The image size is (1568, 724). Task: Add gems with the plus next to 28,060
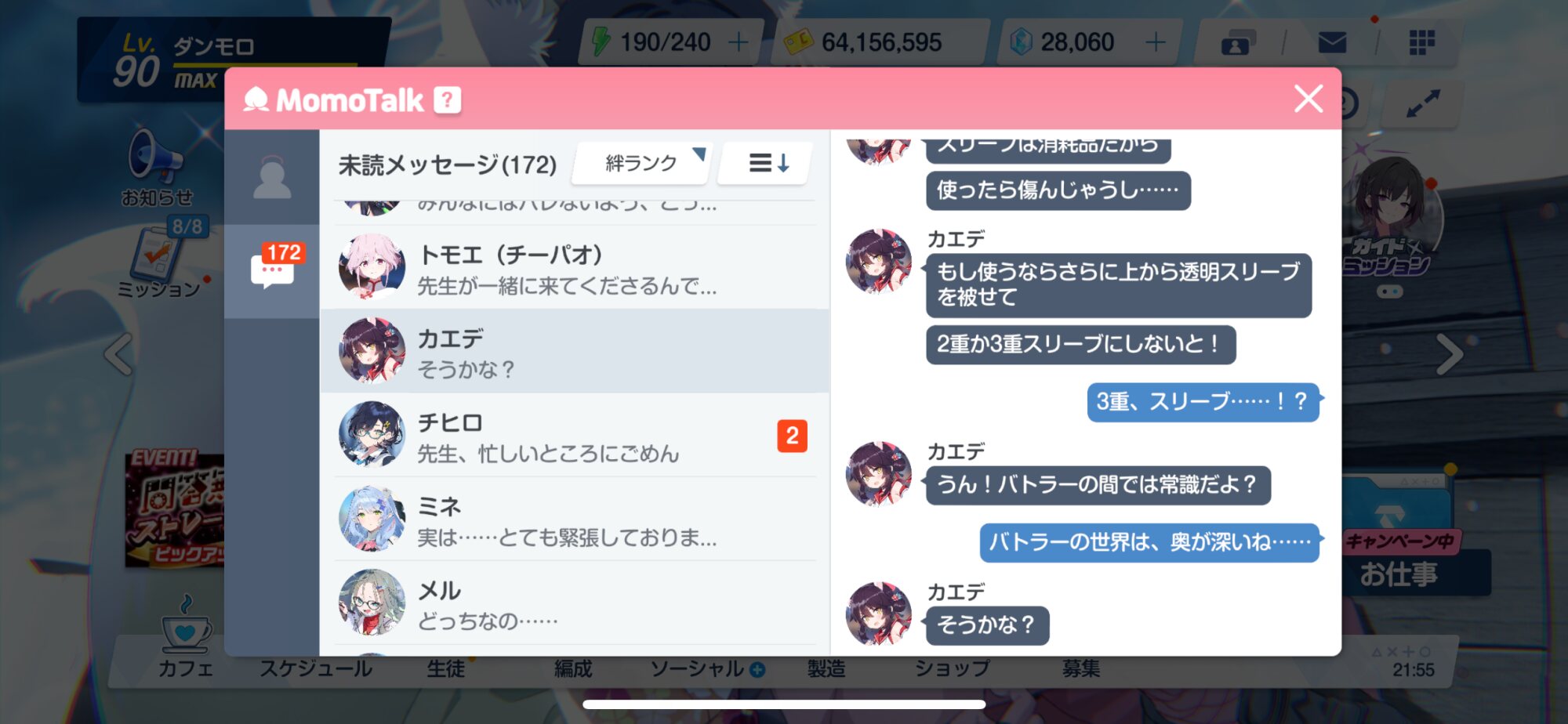1156,42
